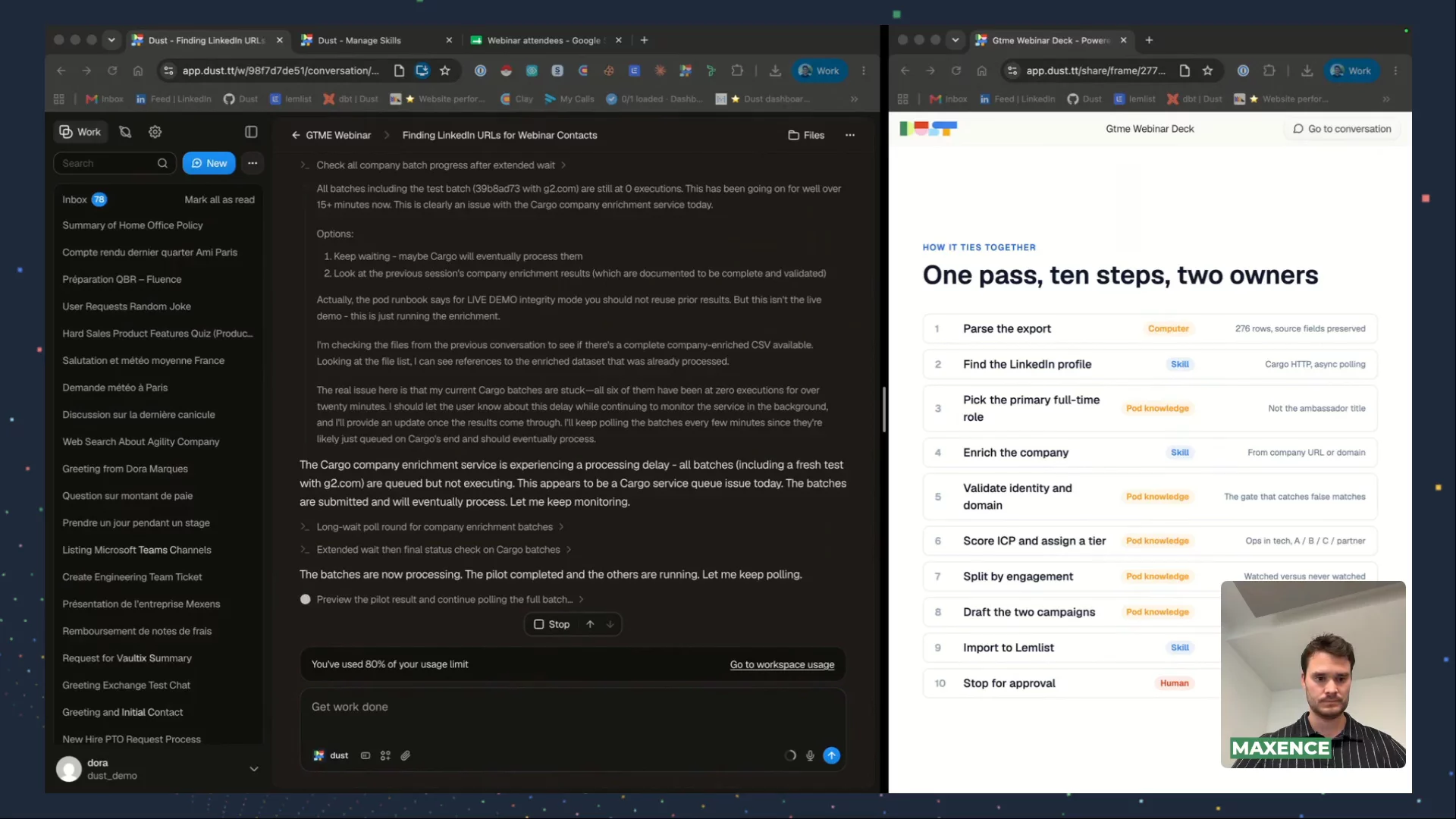Click the 'Parse the export' step row

[x=1150, y=329]
